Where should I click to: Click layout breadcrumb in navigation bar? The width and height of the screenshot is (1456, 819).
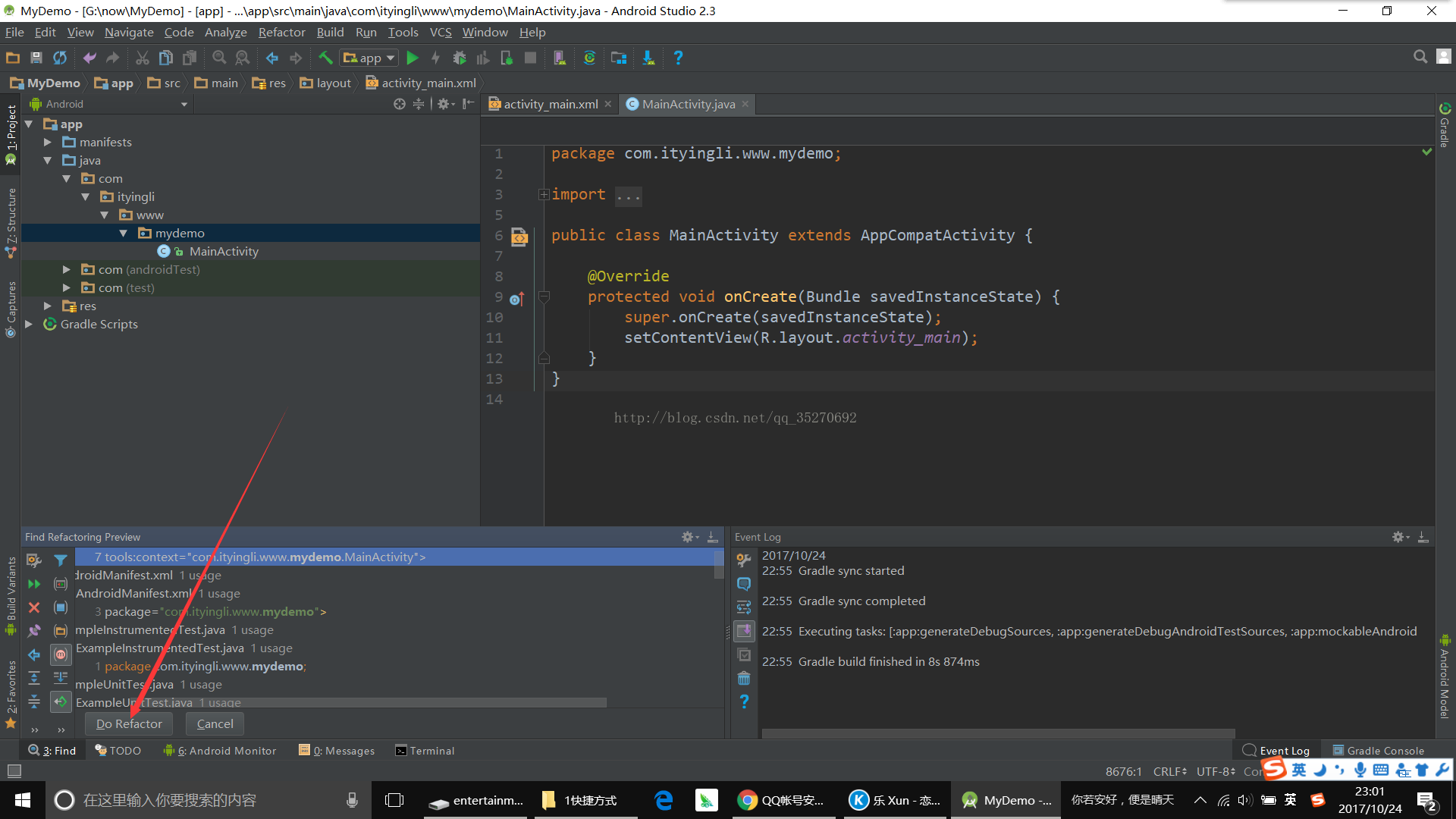[x=325, y=83]
